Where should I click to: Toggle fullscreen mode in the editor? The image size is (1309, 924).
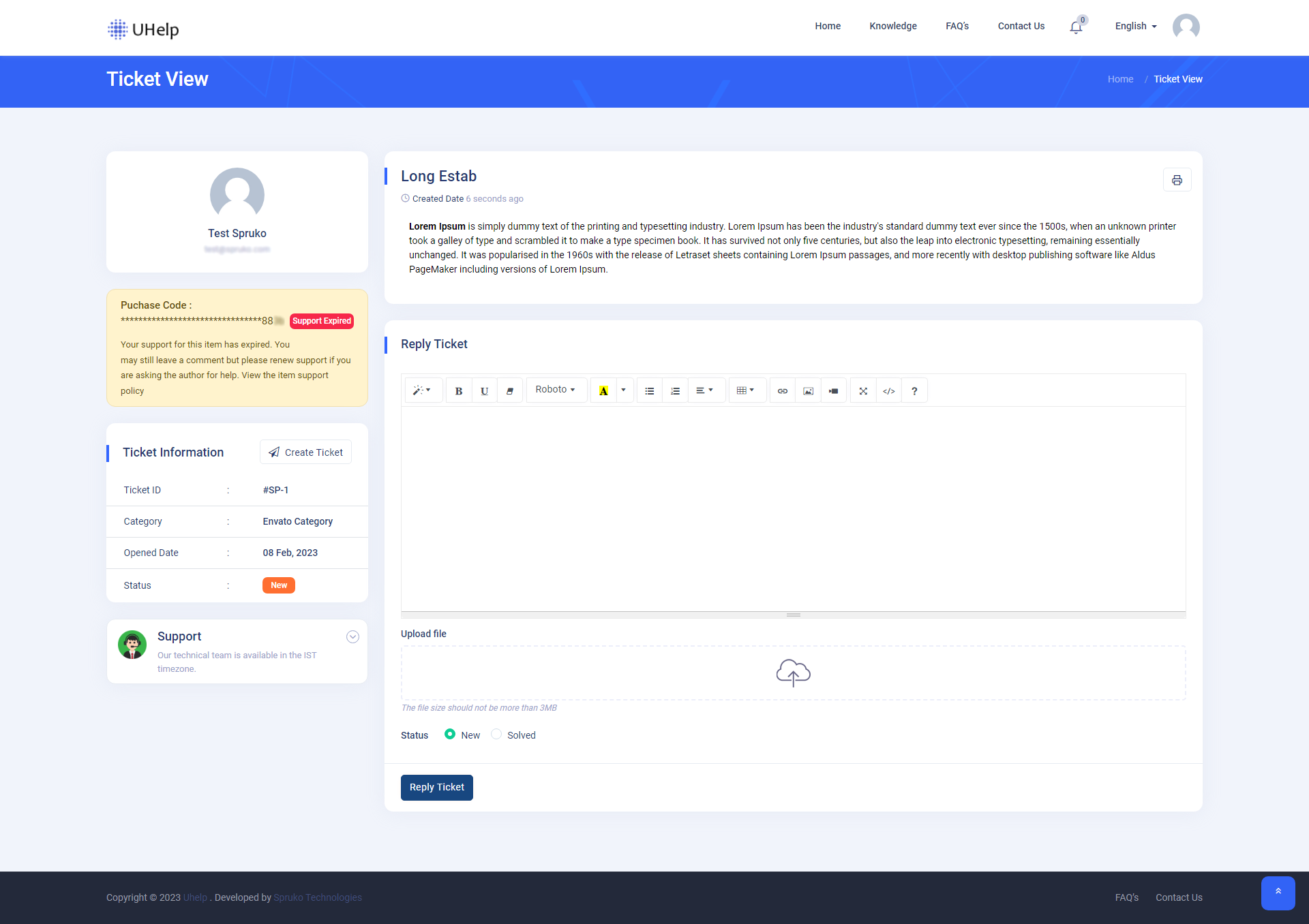coord(862,390)
